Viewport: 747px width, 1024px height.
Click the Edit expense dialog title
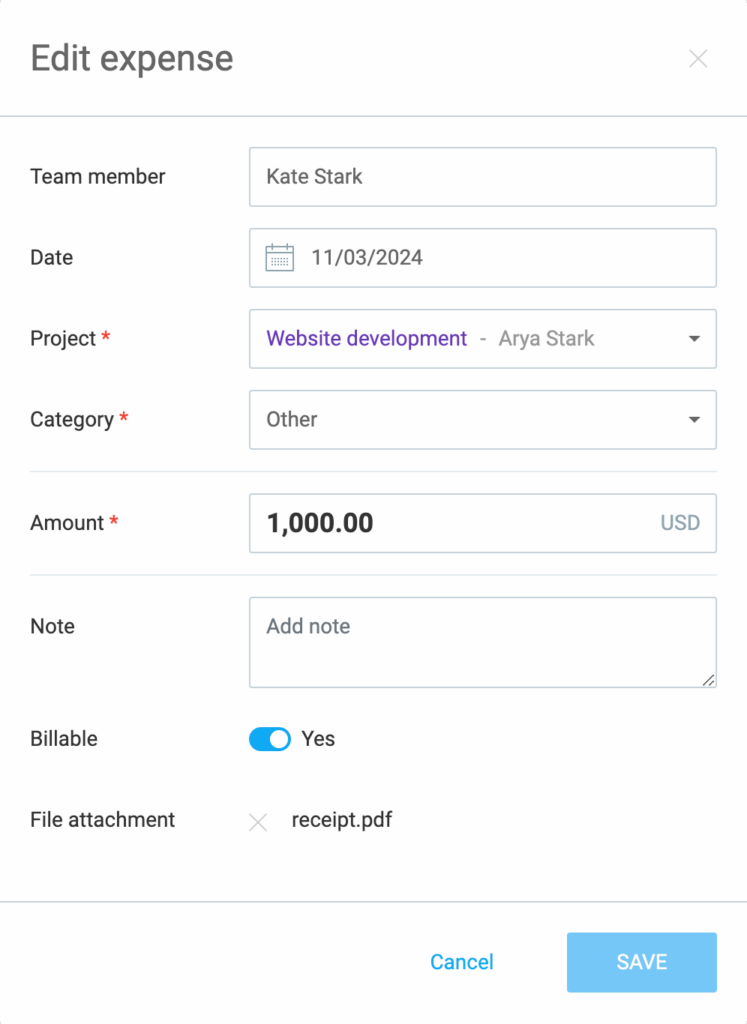coord(132,59)
